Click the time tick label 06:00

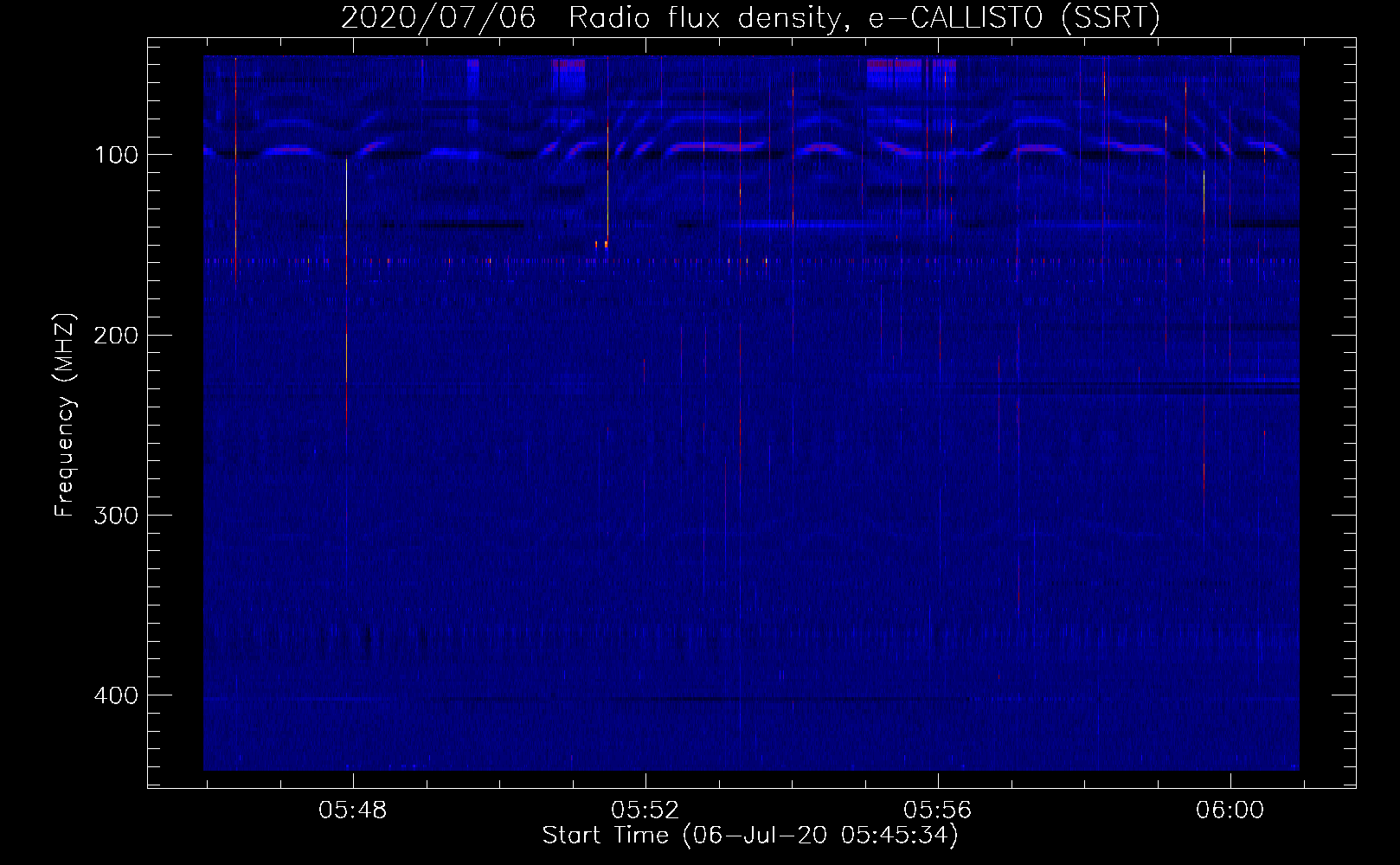[x=1230, y=811]
